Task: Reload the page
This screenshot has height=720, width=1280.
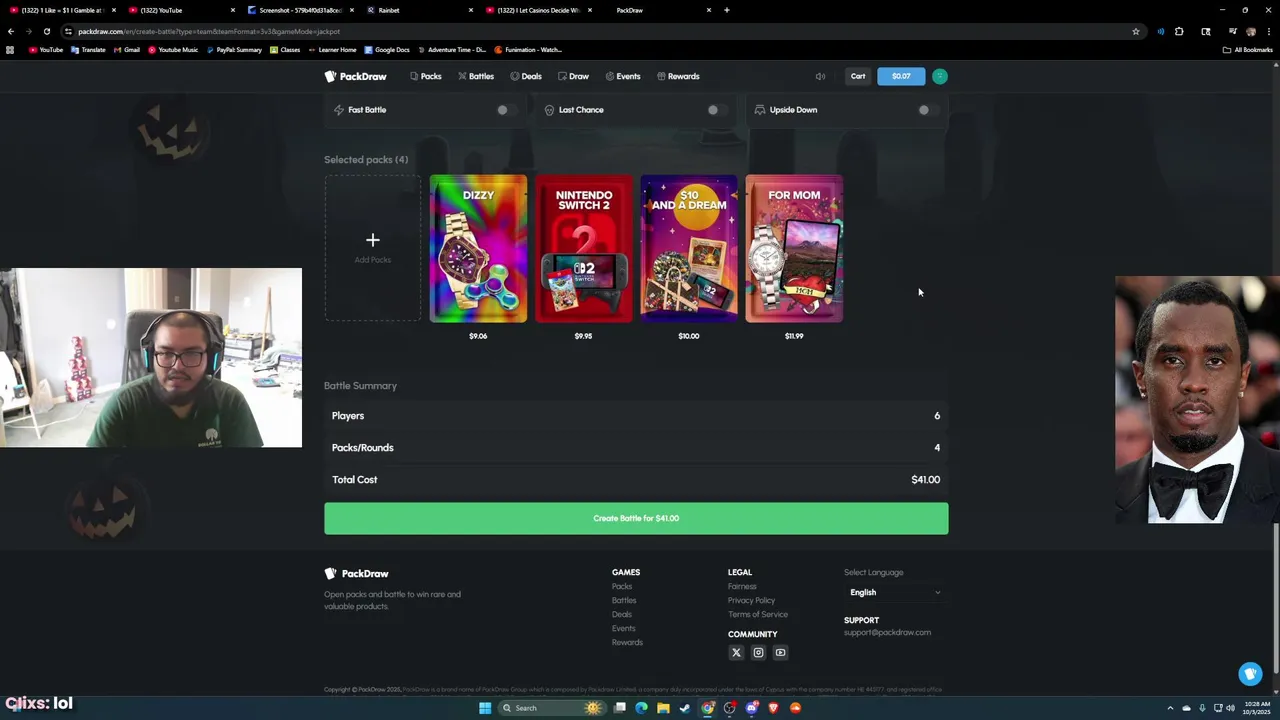Action: [x=46, y=31]
